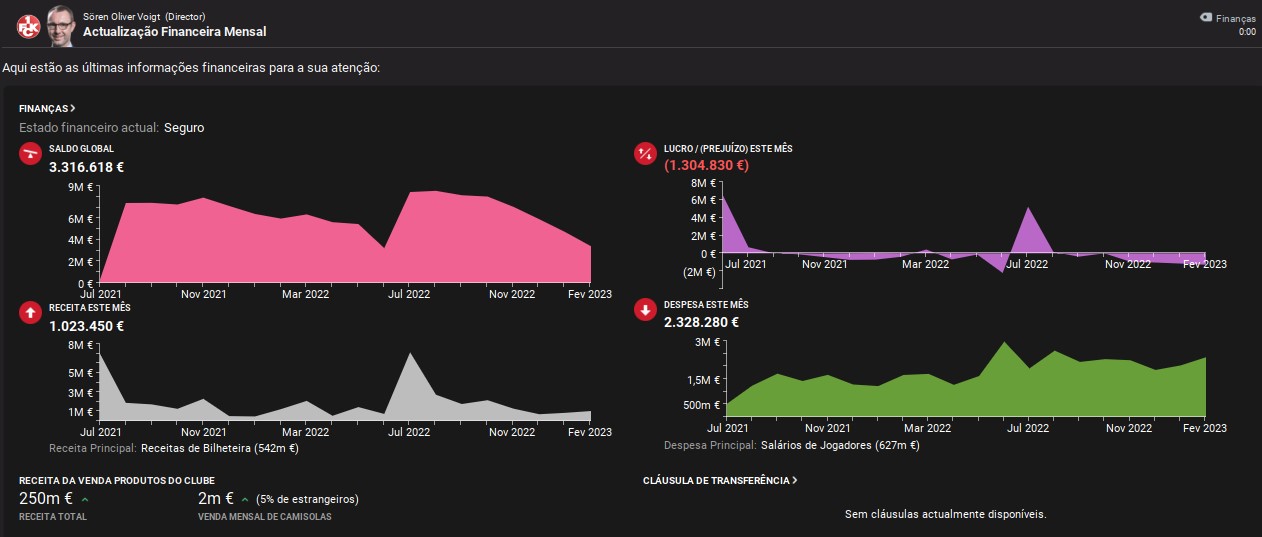1262x537 pixels.
Task: Click Receita da Venda Produtos do Clube heading
Action: [x=117, y=480]
